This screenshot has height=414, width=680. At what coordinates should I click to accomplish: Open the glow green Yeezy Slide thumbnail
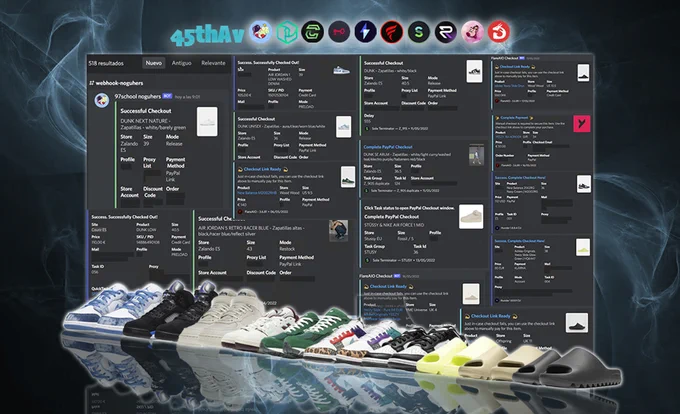point(583,248)
